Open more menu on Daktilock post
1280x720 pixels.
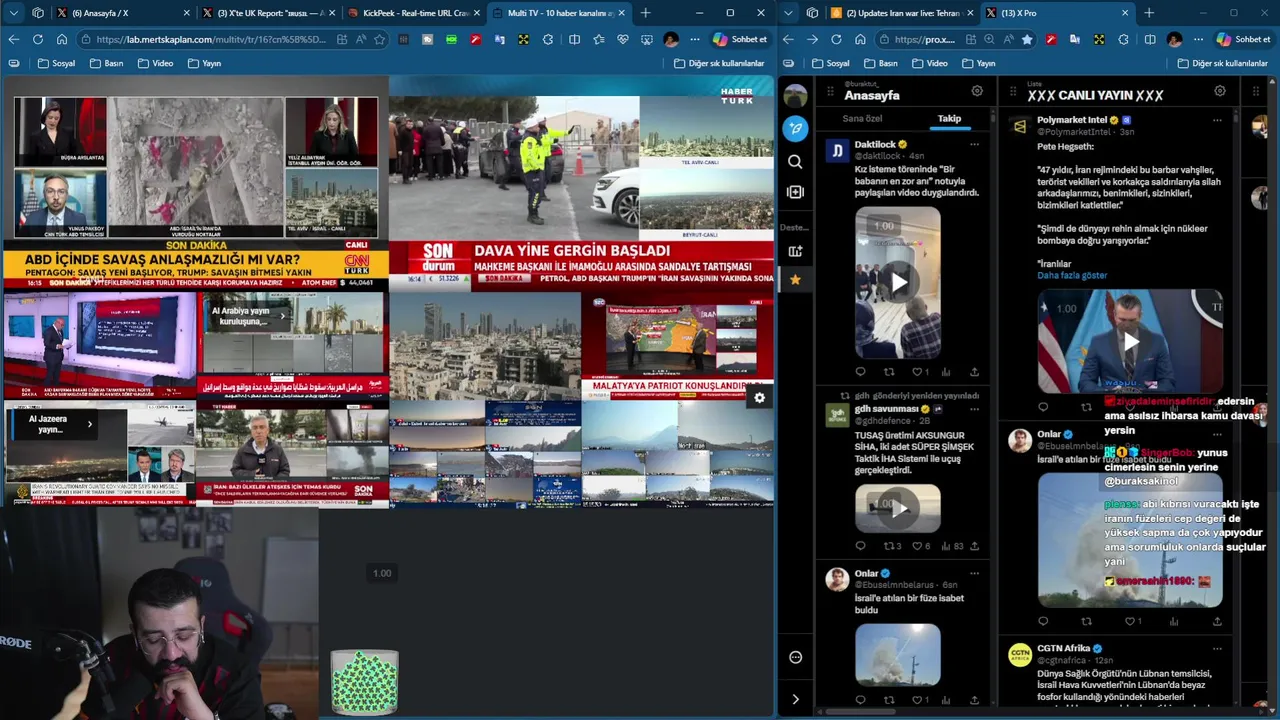[x=974, y=144]
